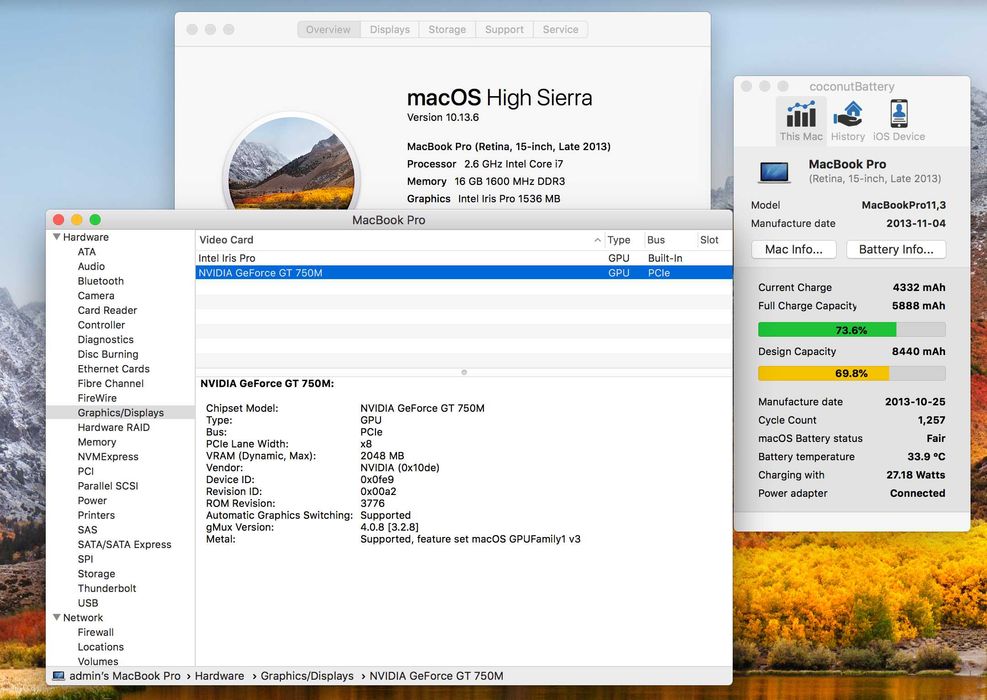Sort by the Video Card column arrow
The height and width of the screenshot is (700, 987).
(597, 240)
